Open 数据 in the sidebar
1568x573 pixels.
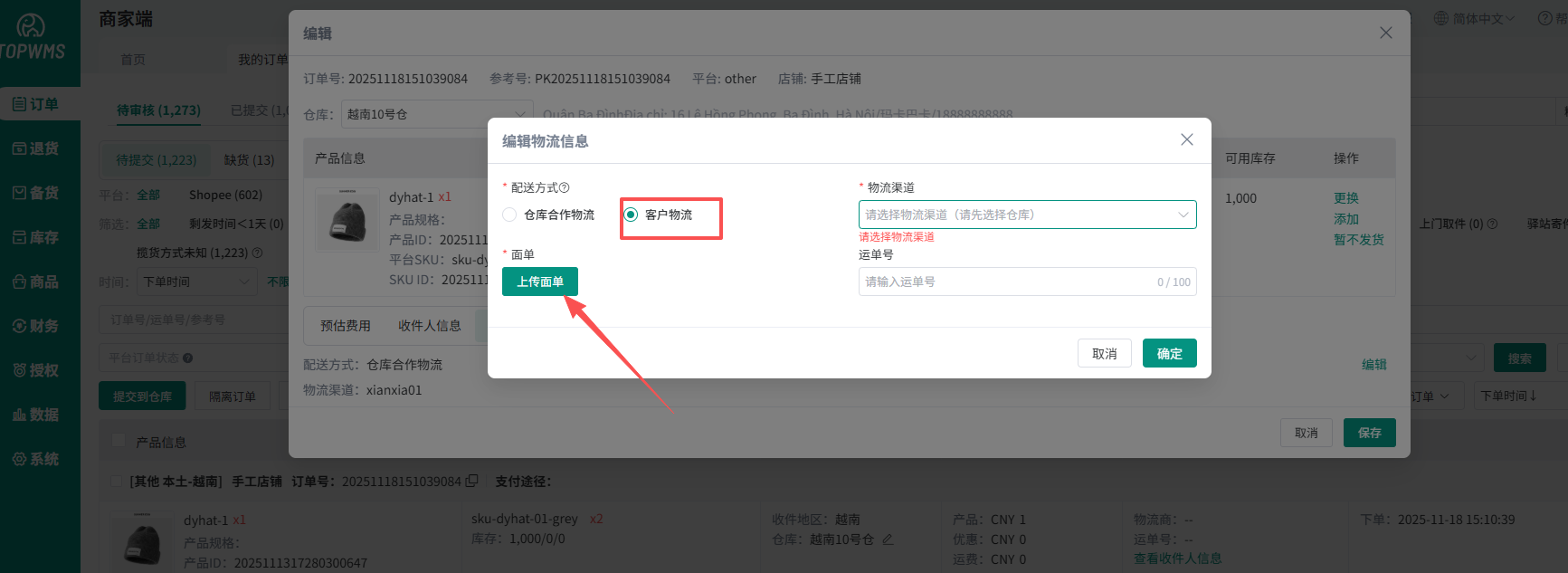point(36,415)
